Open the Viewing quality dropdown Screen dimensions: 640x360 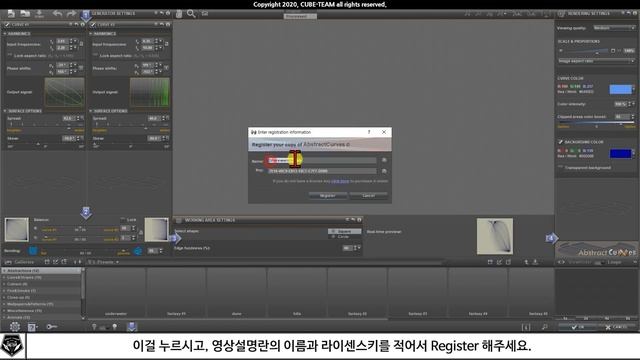[614, 28]
